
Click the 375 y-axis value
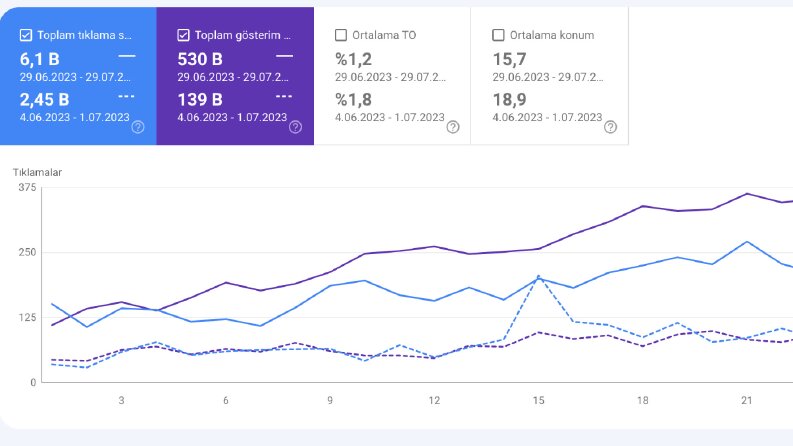(x=27, y=188)
